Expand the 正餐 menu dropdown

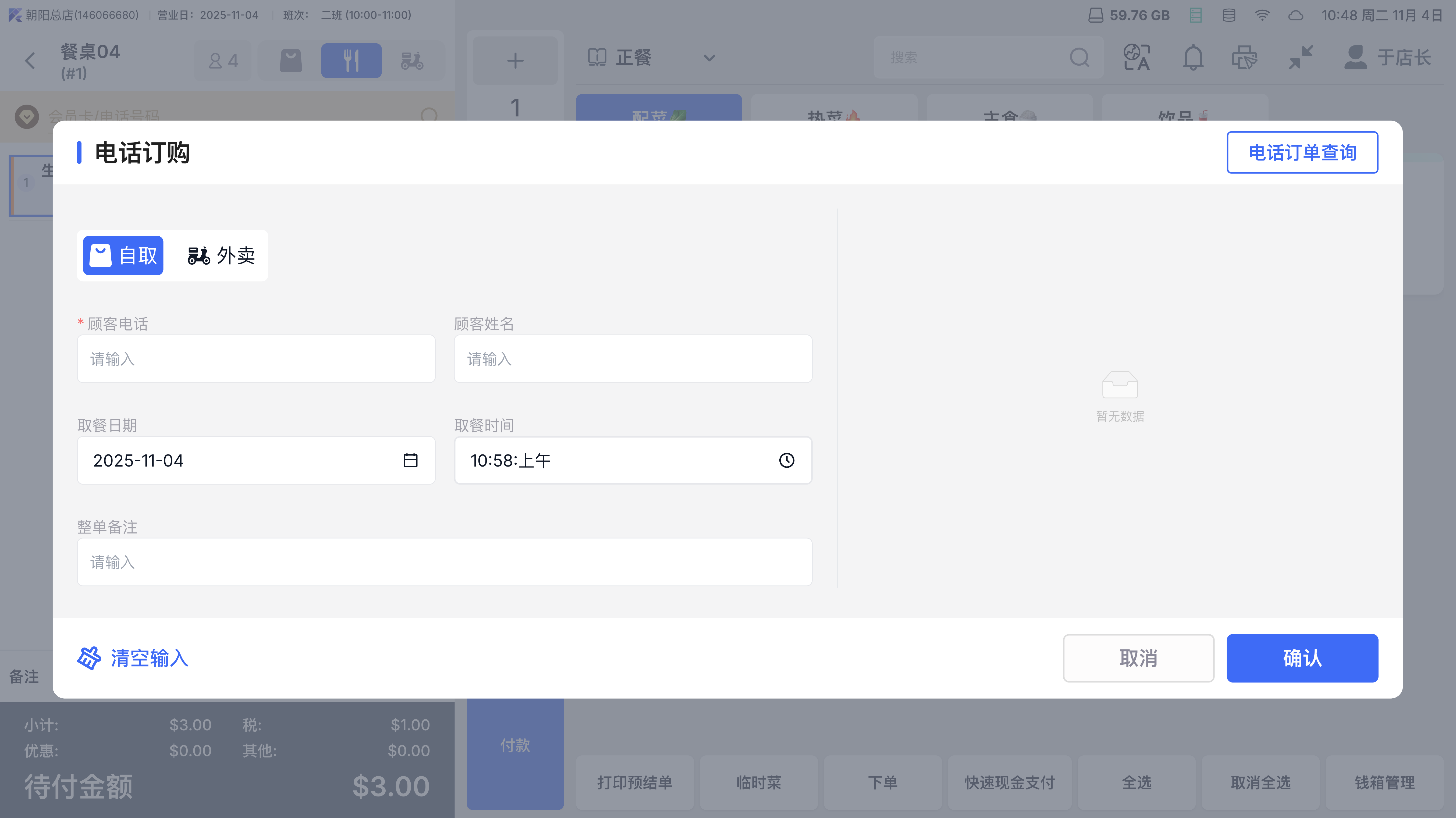[709, 58]
